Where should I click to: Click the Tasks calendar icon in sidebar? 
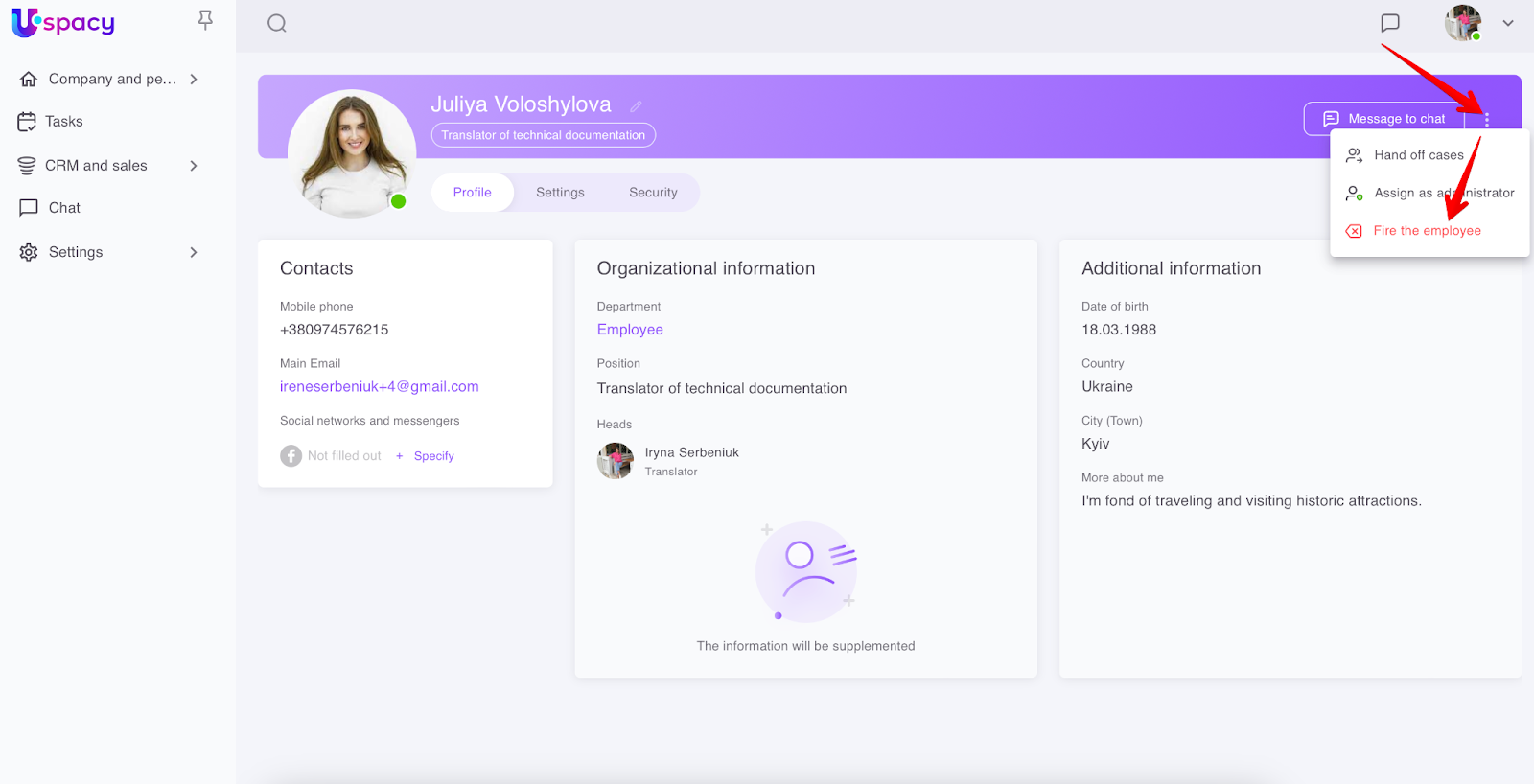27,122
